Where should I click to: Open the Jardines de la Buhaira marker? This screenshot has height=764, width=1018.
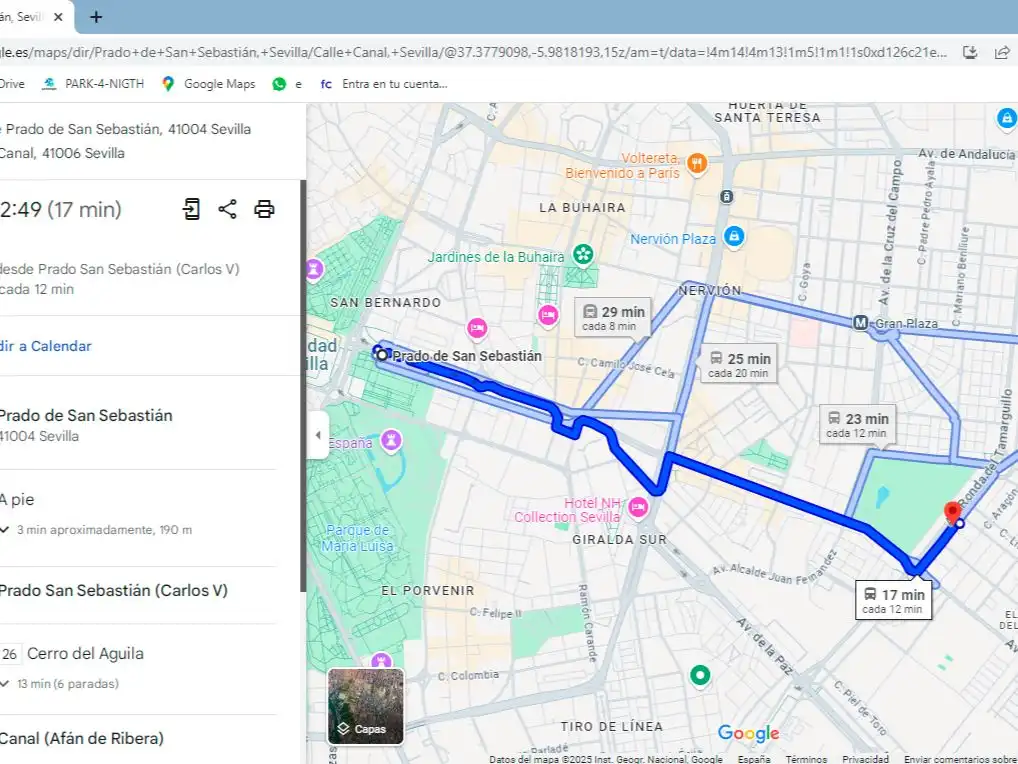(x=583, y=254)
